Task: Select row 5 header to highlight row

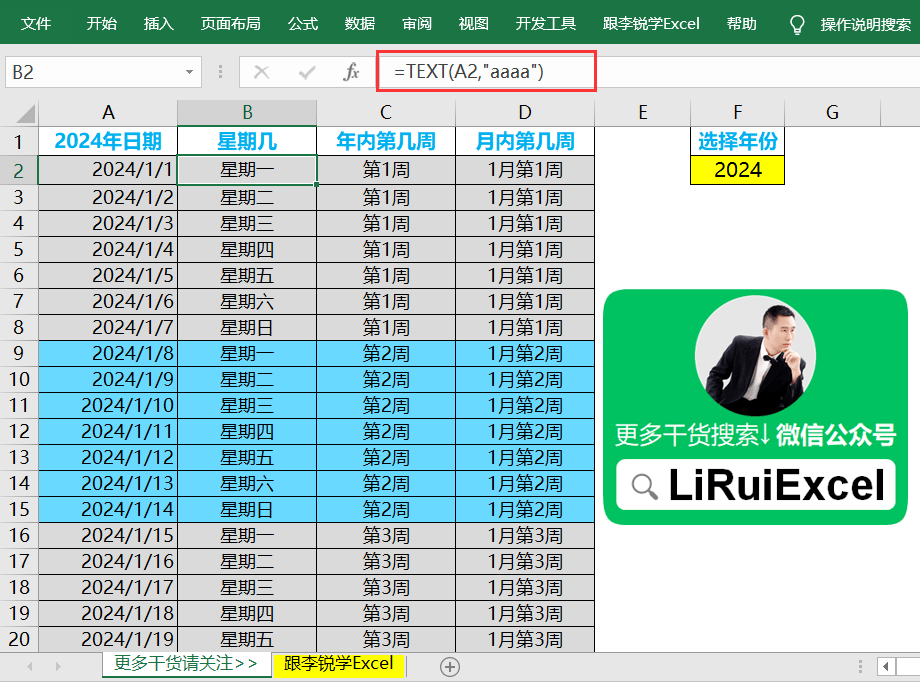Action: tap(16, 249)
